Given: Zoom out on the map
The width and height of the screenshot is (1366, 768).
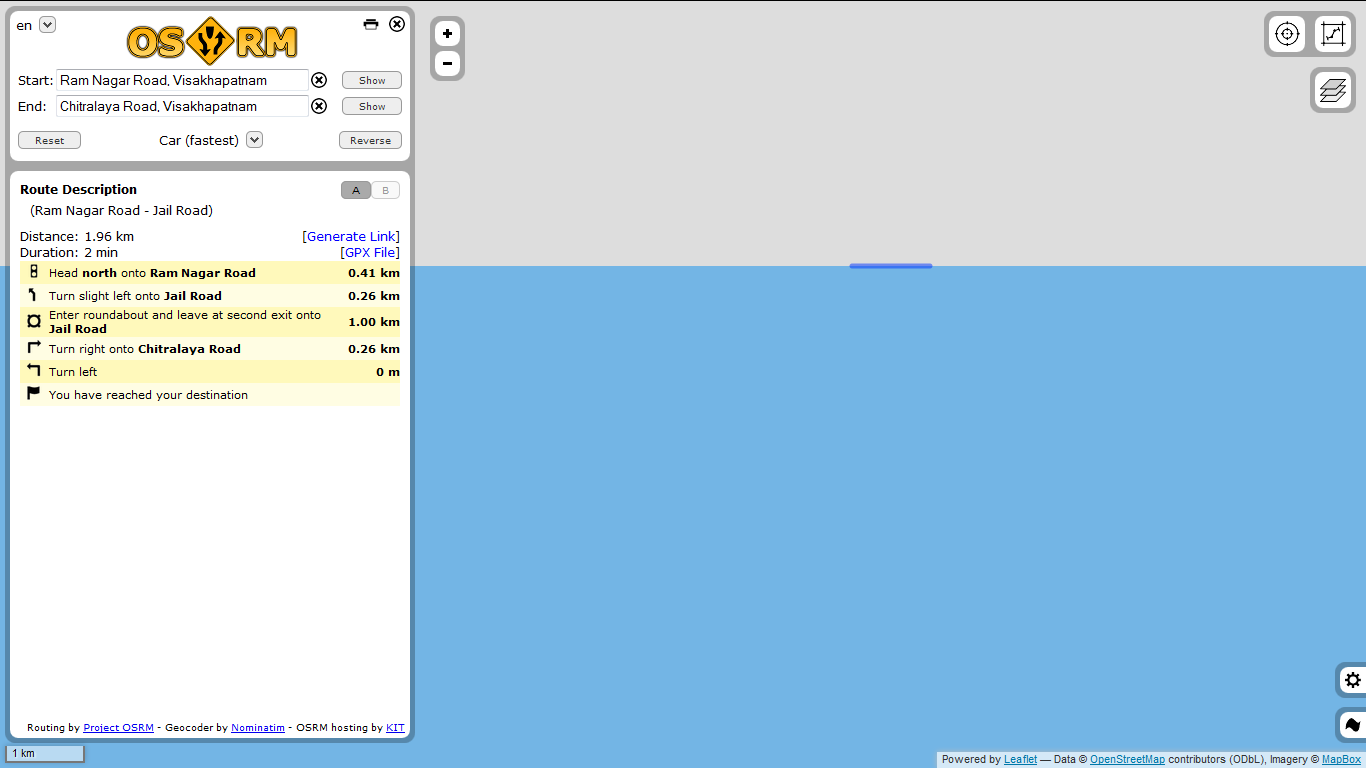Looking at the screenshot, I should 447,64.
